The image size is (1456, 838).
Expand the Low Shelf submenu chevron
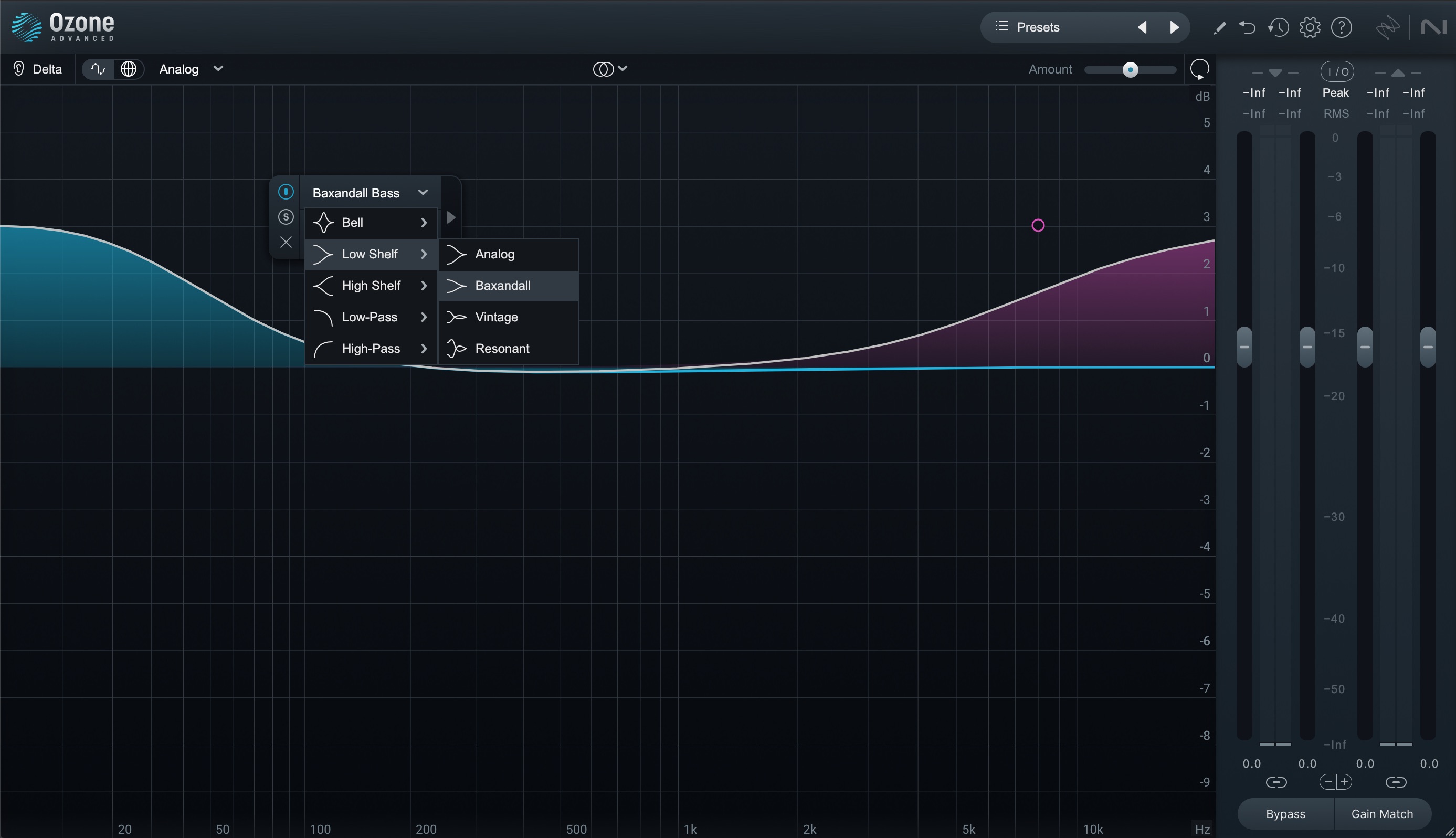click(x=424, y=254)
